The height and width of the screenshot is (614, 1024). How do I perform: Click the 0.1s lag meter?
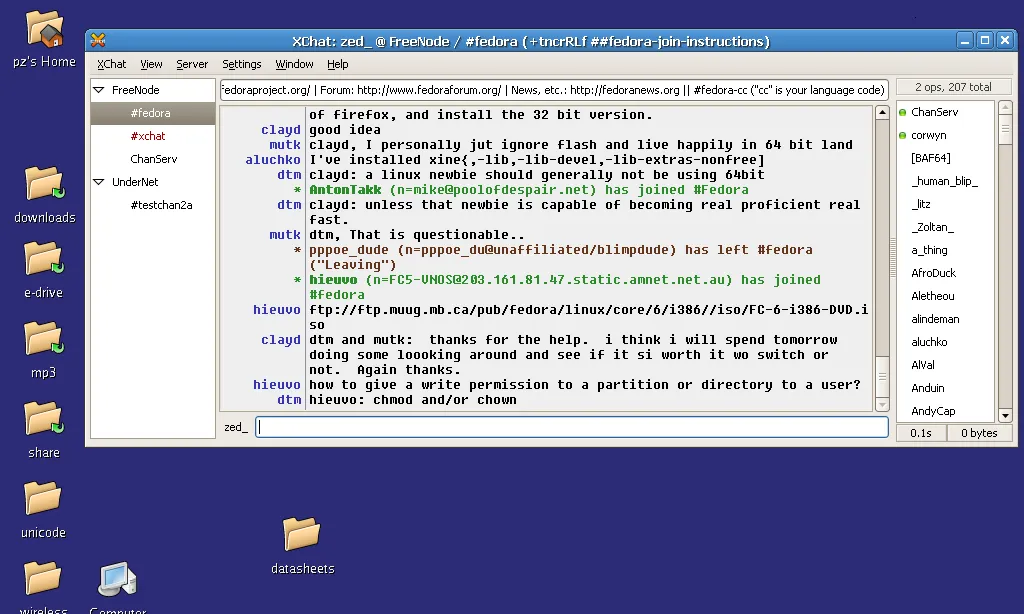point(921,433)
